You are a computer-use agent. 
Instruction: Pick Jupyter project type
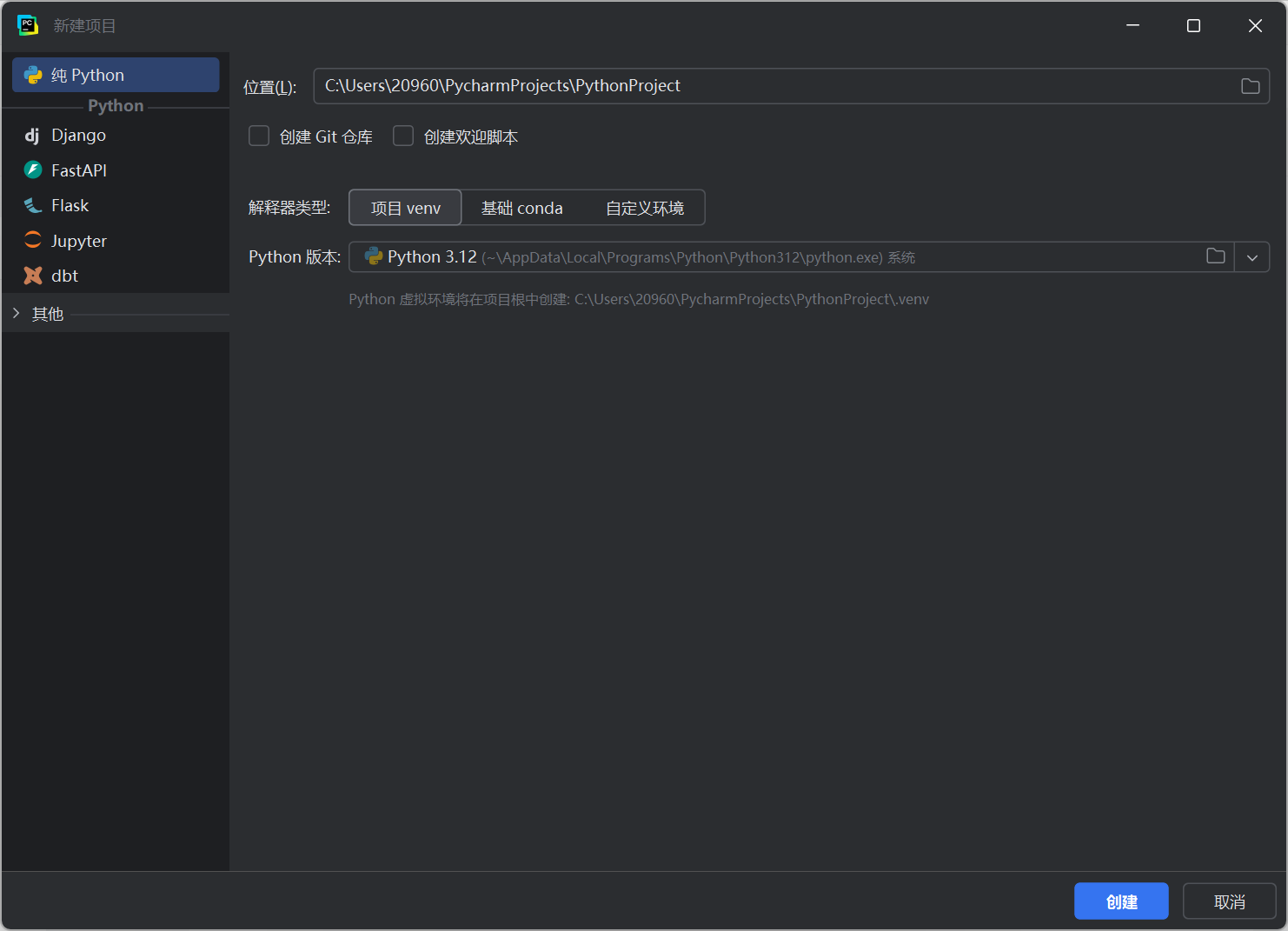[116, 241]
